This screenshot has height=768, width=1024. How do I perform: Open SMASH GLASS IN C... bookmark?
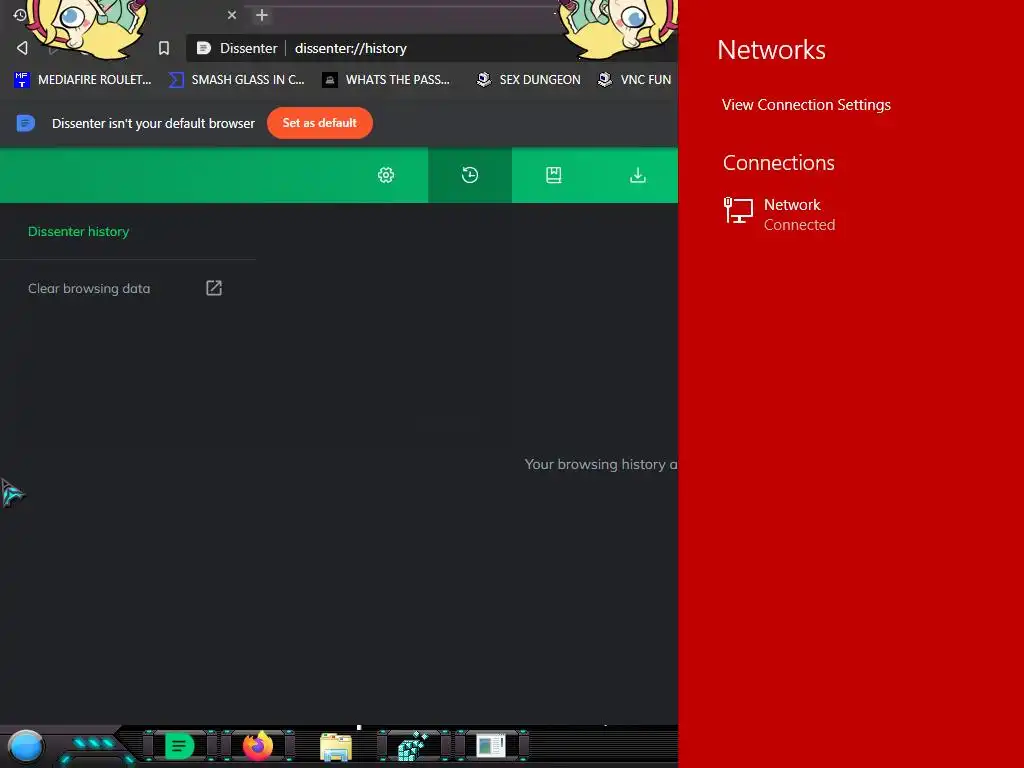[236, 80]
